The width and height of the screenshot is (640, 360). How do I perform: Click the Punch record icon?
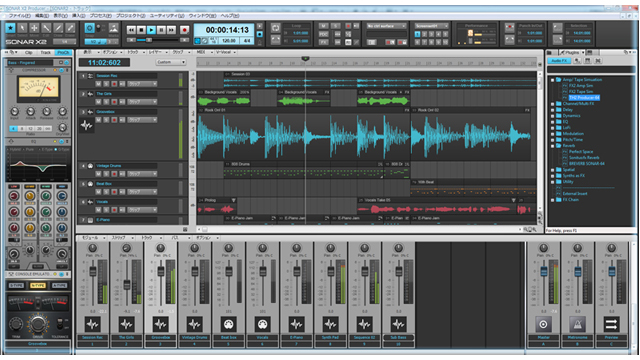click(509, 27)
